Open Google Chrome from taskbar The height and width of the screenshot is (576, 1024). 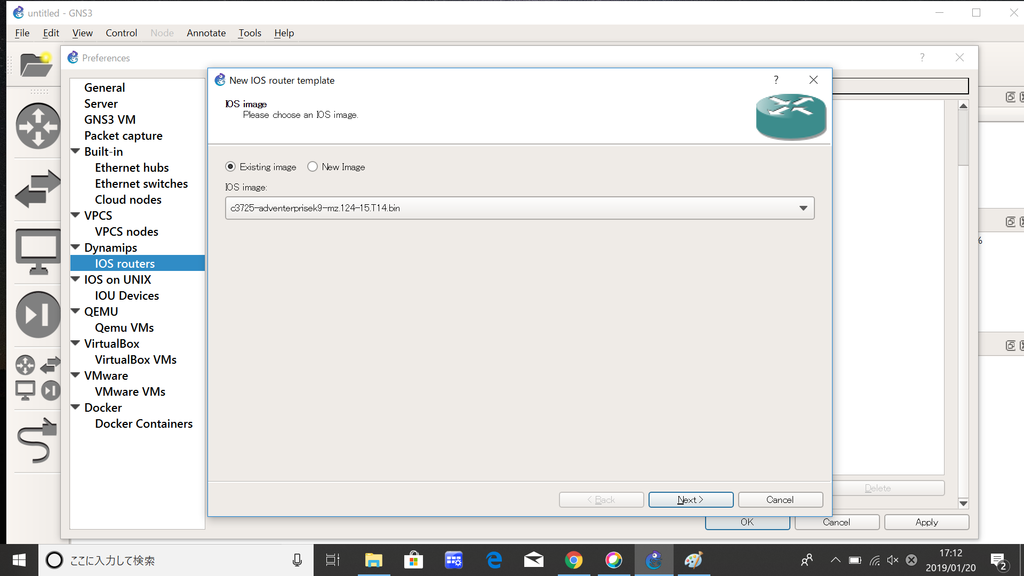coord(573,560)
